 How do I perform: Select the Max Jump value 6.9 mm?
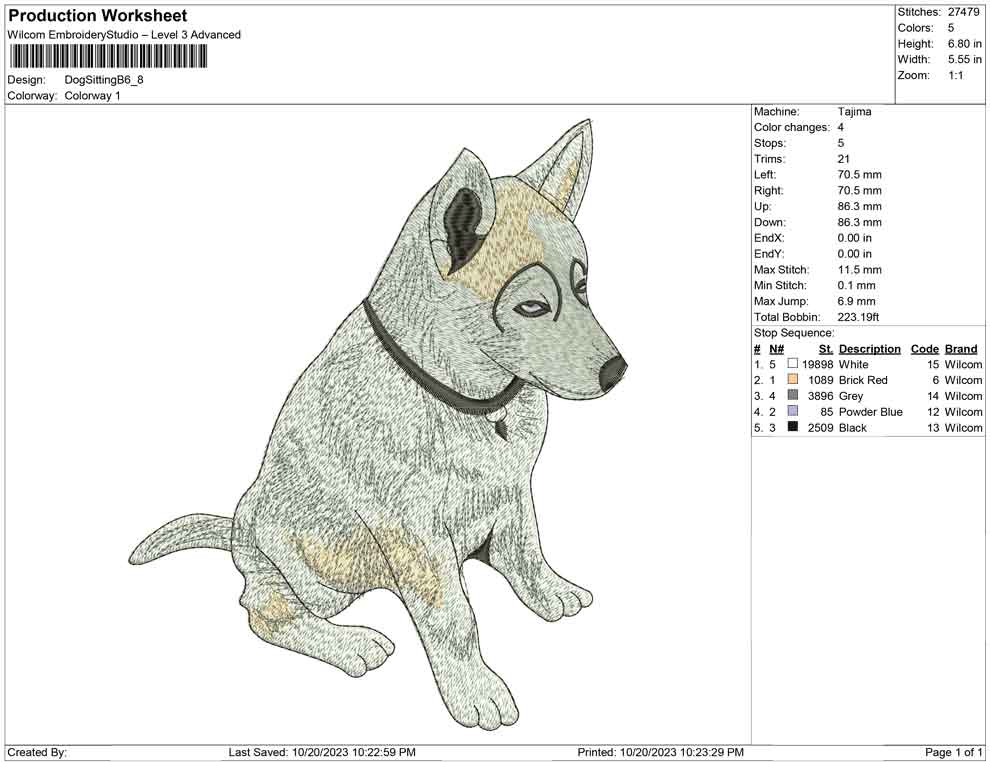pyautogui.click(x=856, y=301)
